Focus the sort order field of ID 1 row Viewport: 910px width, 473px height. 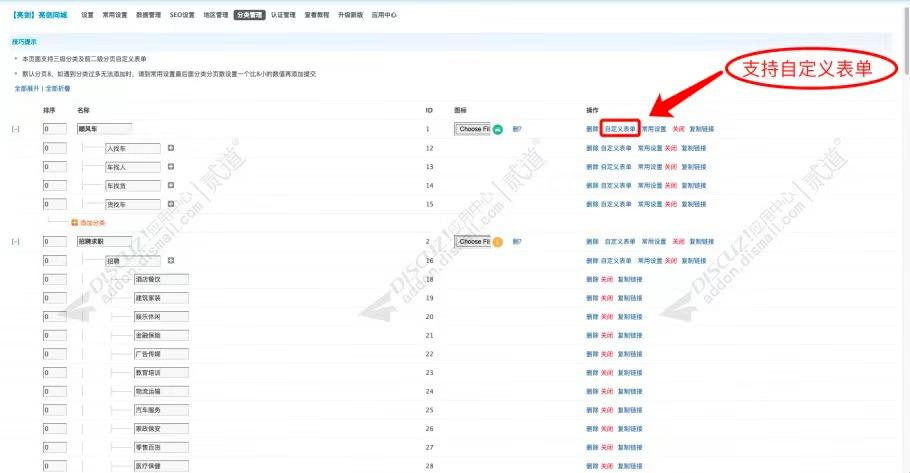[x=55, y=129]
